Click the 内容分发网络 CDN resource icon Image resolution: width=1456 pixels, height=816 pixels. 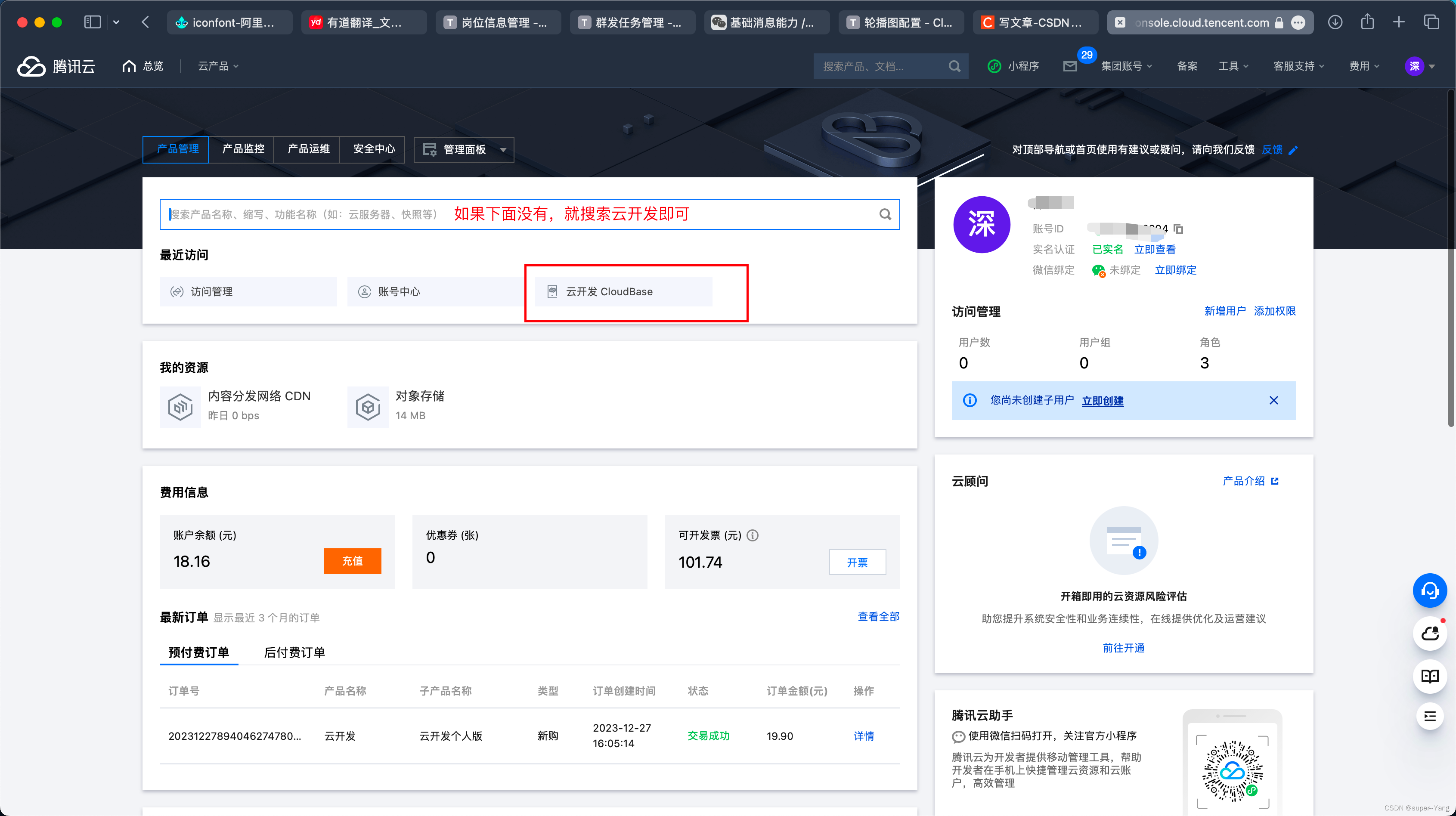(180, 406)
